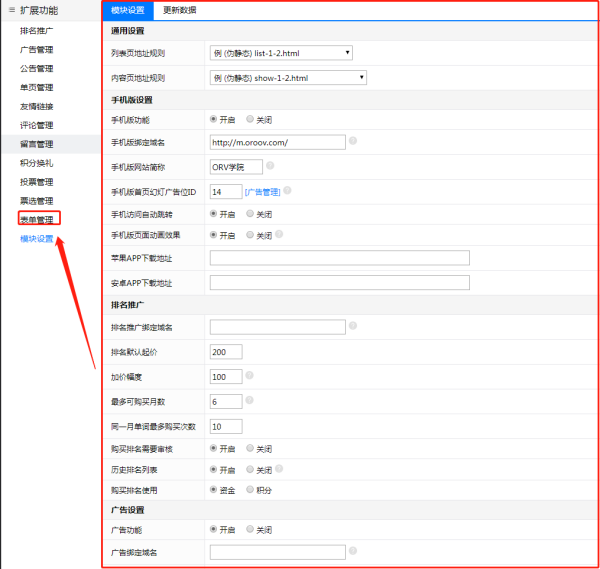Open 排名推广 in the sidebar
The width and height of the screenshot is (600, 569).
tap(36, 31)
